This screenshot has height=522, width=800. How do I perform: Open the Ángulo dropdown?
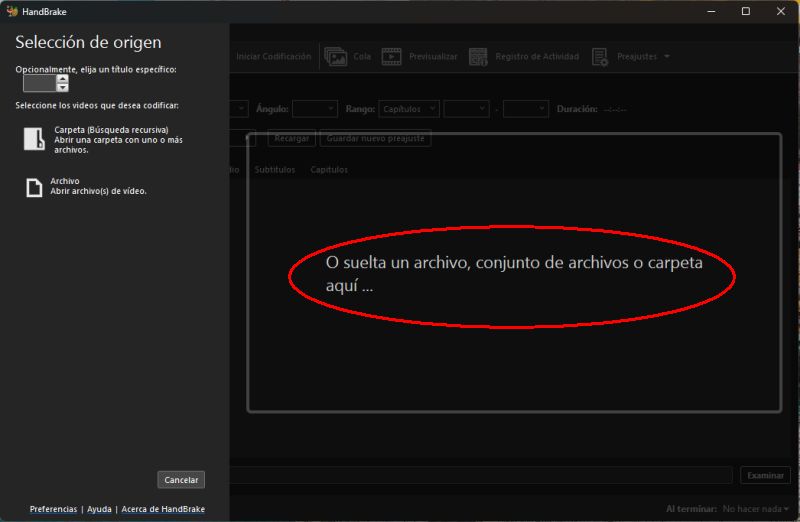pyautogui.click(x=315, y=109)
